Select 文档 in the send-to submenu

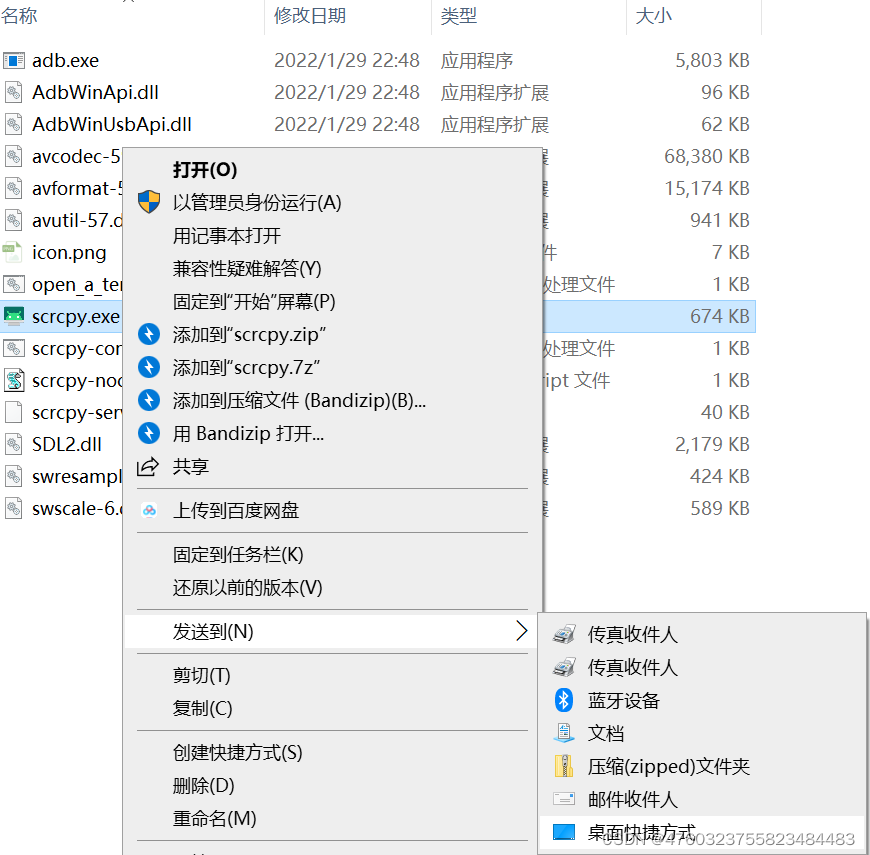click(606, 733)
